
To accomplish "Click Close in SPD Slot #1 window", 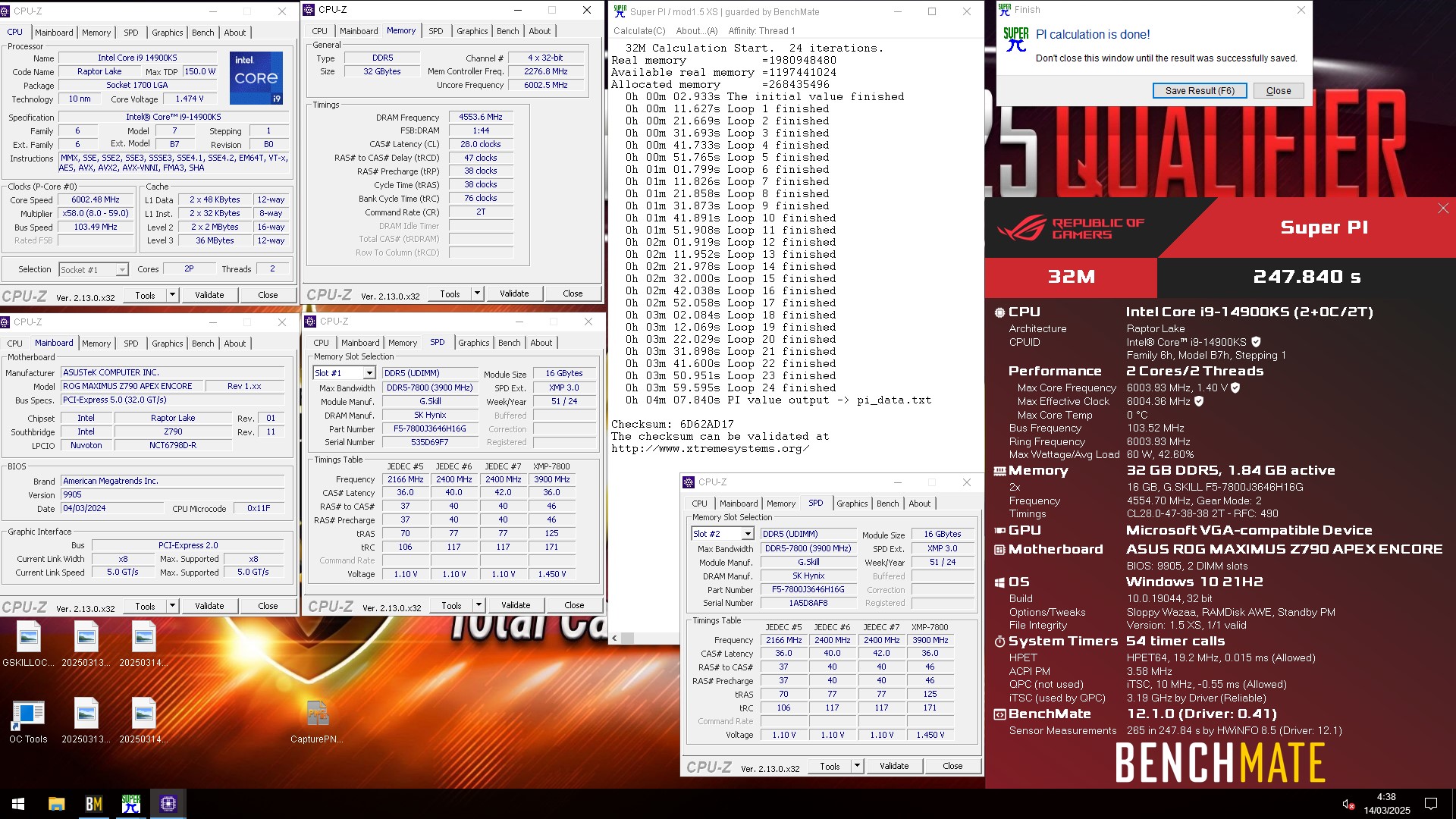I will point(574,605).
